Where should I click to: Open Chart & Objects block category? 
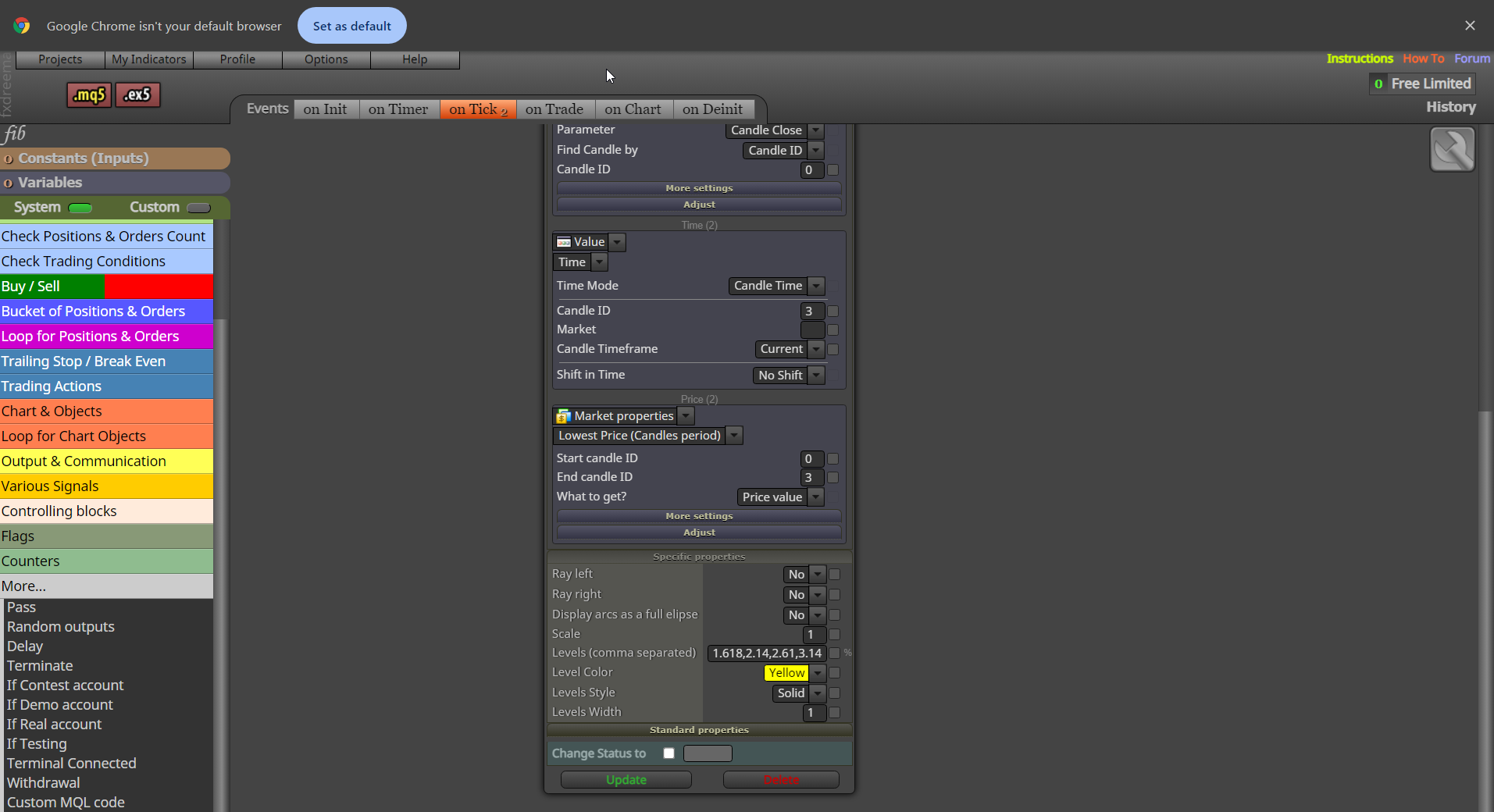[x=106, y=411]
